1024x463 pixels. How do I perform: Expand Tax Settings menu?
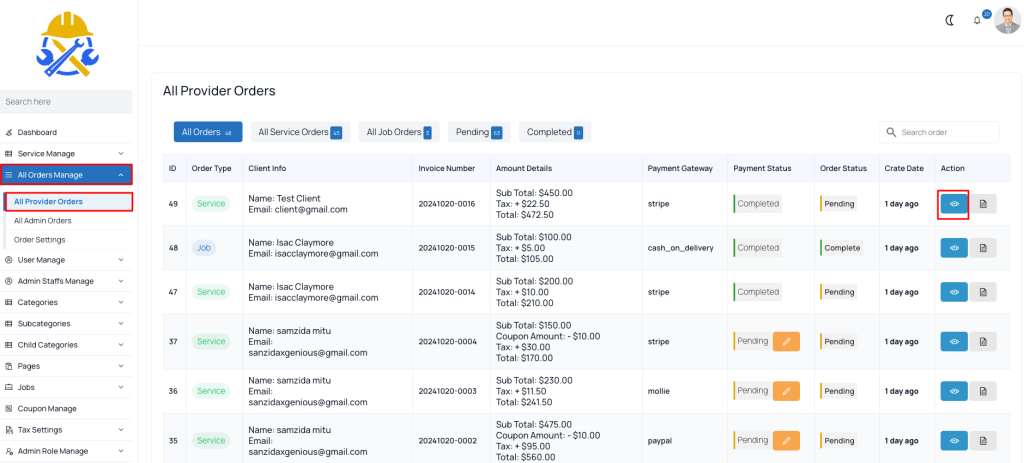tap(66, 430)
